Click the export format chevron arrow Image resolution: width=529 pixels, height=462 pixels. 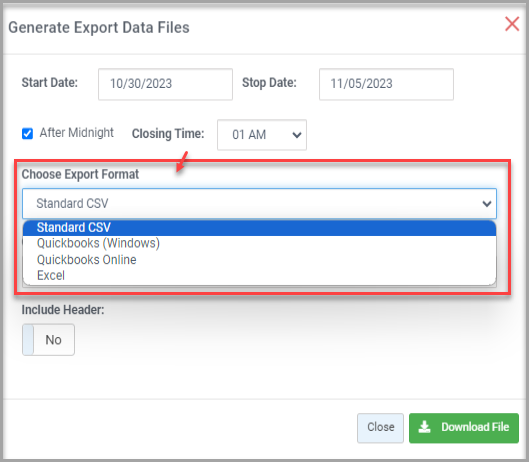click(x=486, y=204)
